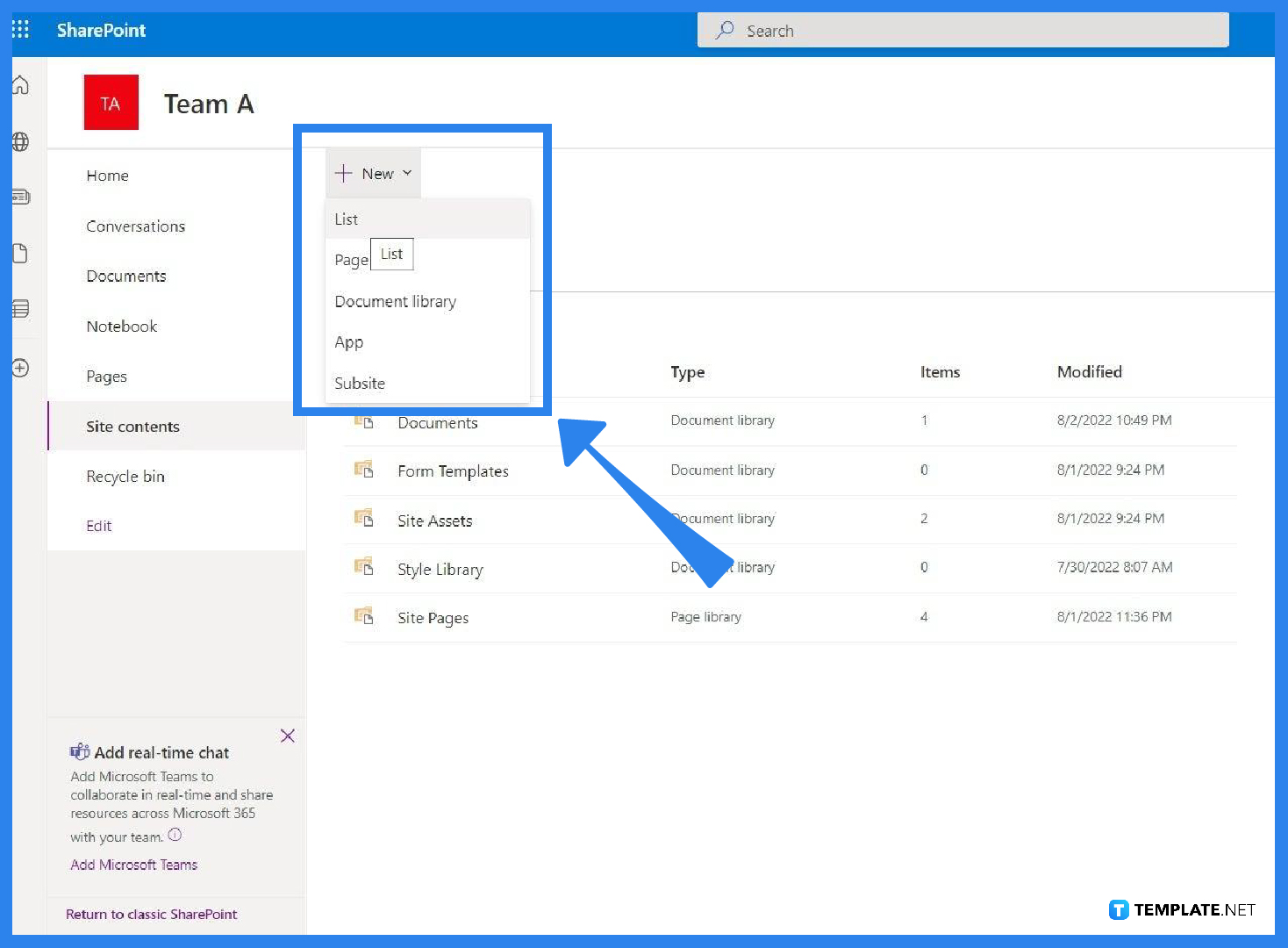Click modified date 8/1/2022 11:36 PM
Screen dimensions: 1288x948
tap(1113, 617)
